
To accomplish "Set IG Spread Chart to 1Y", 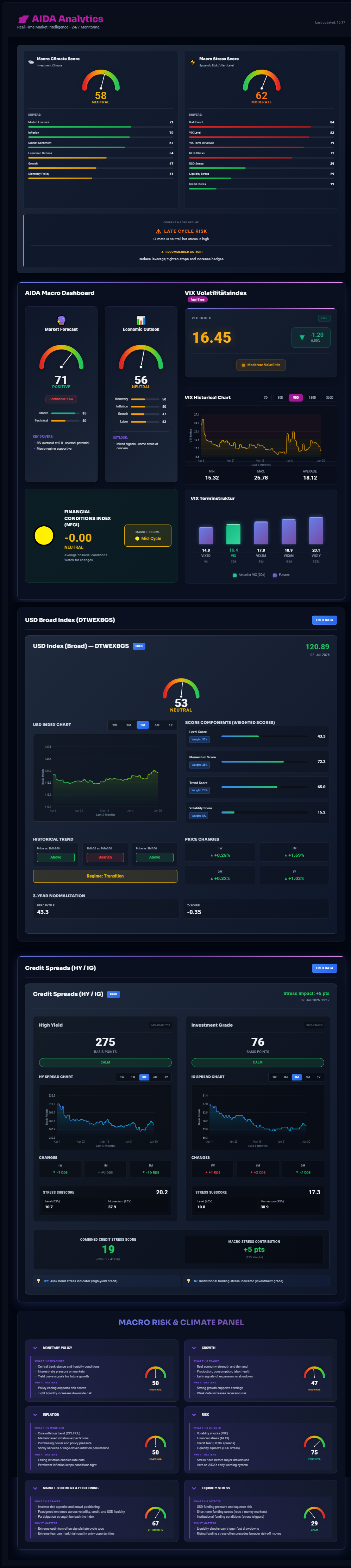I will pos(319,1077).
